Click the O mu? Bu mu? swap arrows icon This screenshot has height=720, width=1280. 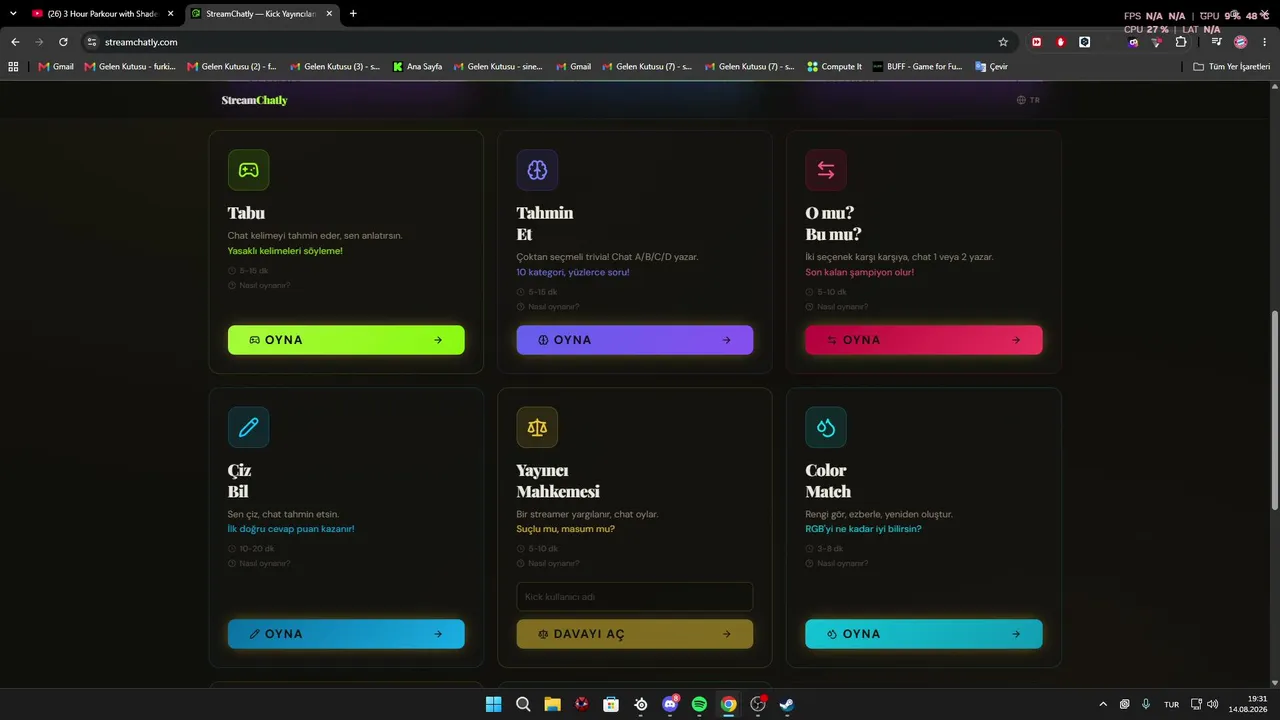click(826, 170)
